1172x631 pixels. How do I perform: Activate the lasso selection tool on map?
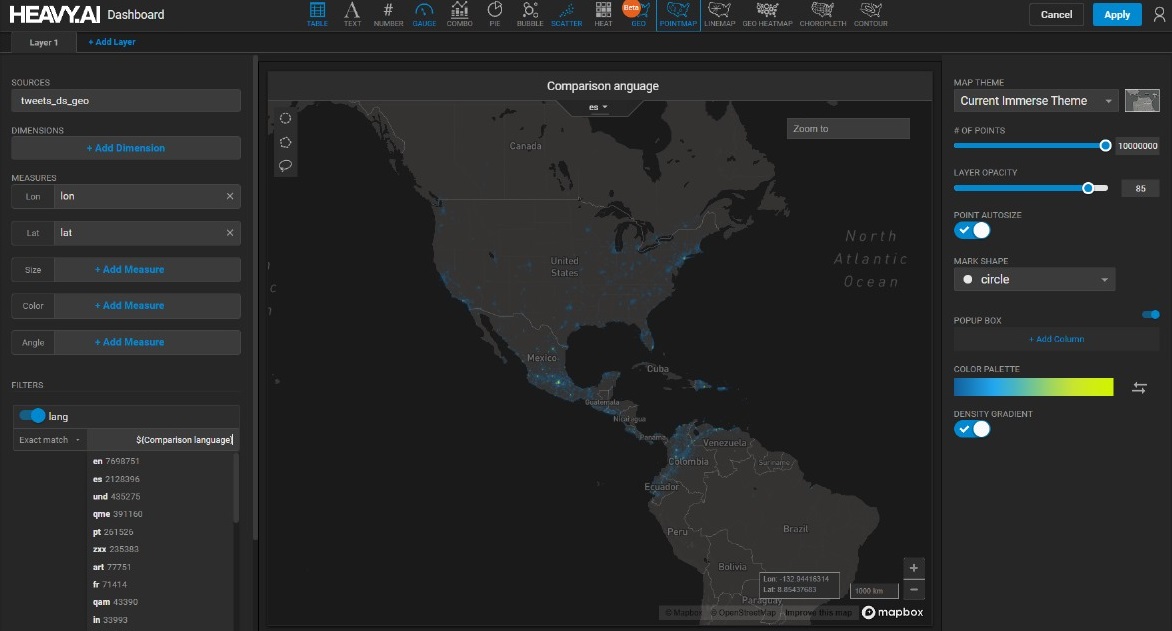point(285,166)
